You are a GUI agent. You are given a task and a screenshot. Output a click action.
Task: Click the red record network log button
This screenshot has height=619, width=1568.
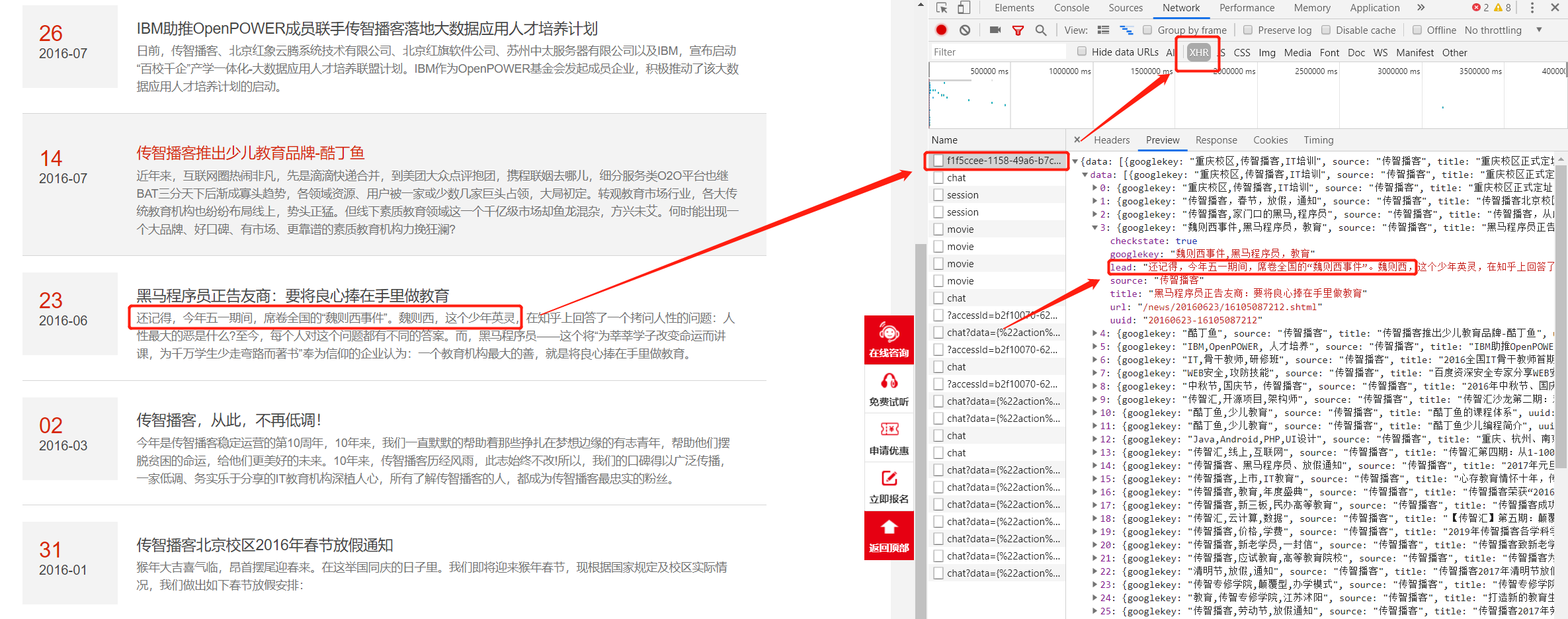click(x=941, y=30)
